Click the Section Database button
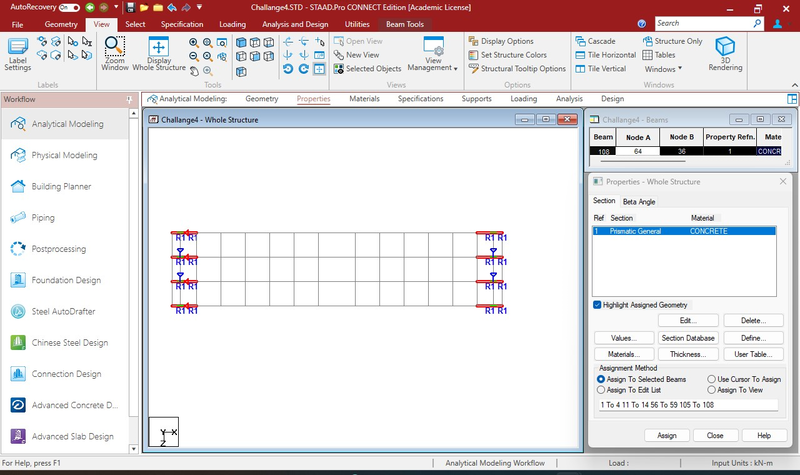 [687, 337]
